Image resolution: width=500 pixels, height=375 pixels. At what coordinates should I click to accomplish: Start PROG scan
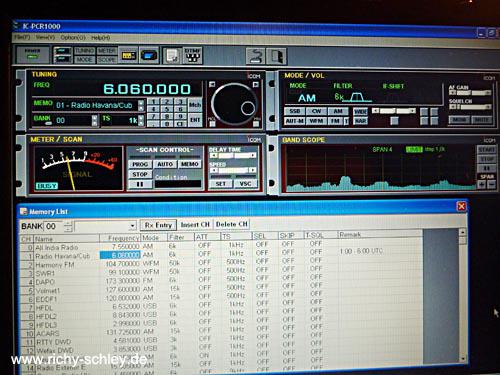140,164
